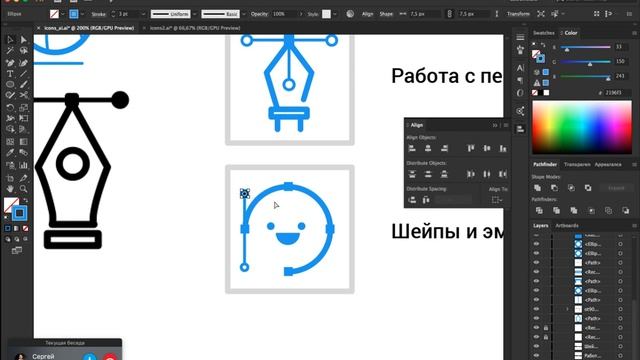Image resolution: width=640 pixels, height=360 pixels.
Task: Switch to the Transparency tab
Action: coord(577,164)
